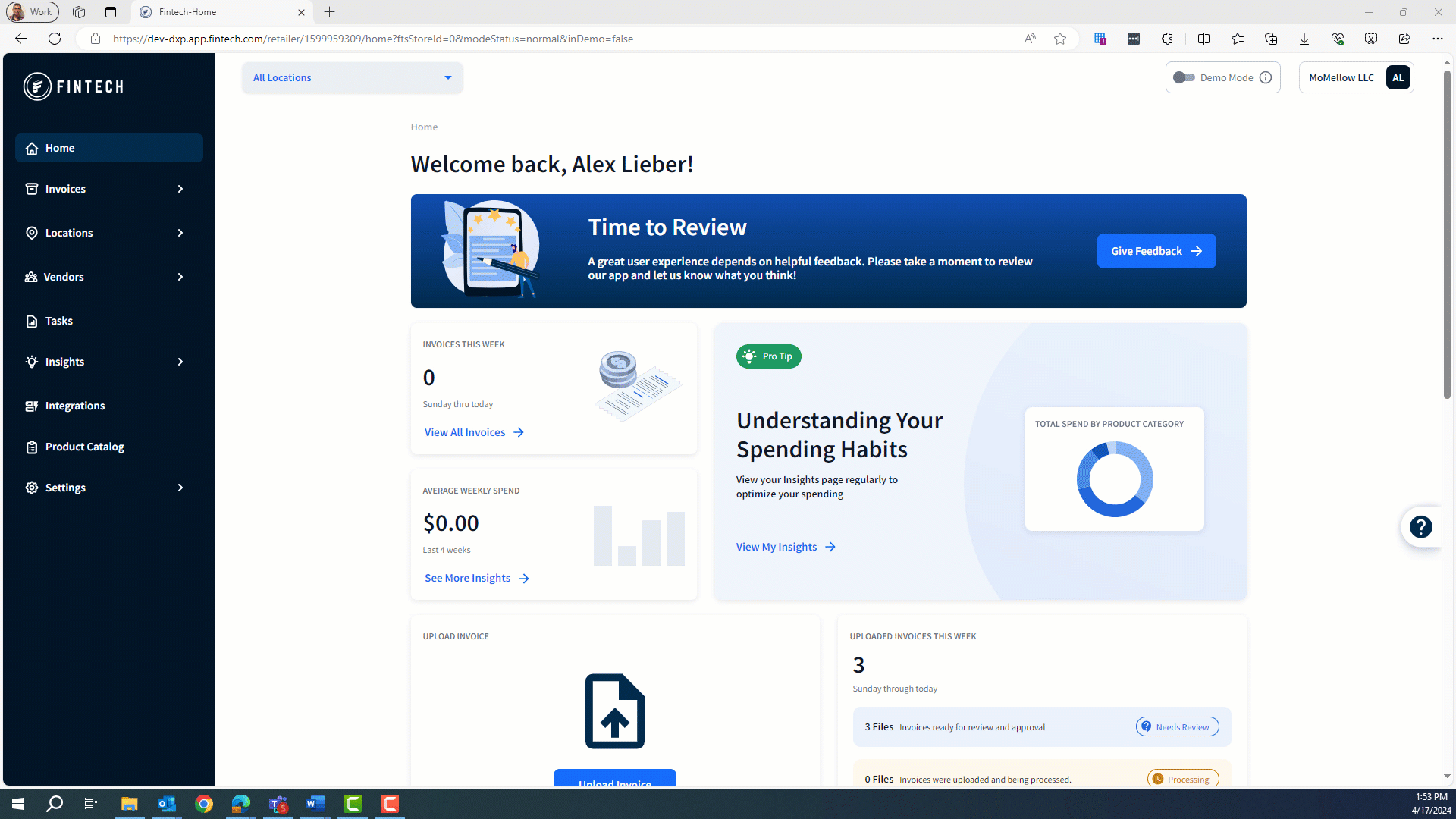Click the Give Feedback button
Image resolution: width=1456 pixels, height=819 pixels.
(x=1156, y=251)
